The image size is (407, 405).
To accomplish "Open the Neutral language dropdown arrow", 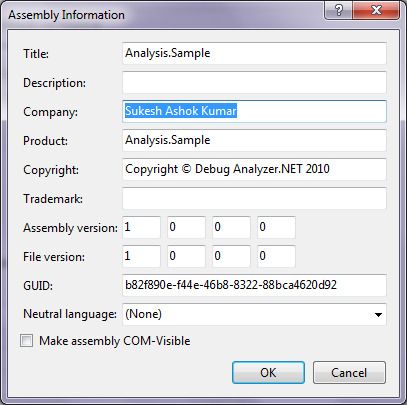I will 378,314.
